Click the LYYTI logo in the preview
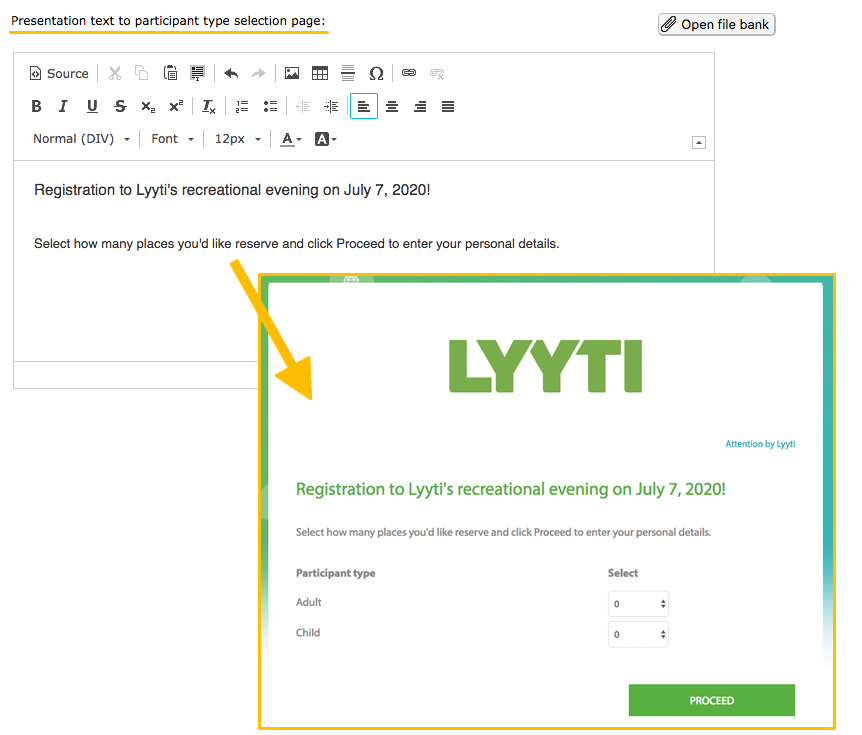Viewport: 862px width, 735px height. point(545,366)
